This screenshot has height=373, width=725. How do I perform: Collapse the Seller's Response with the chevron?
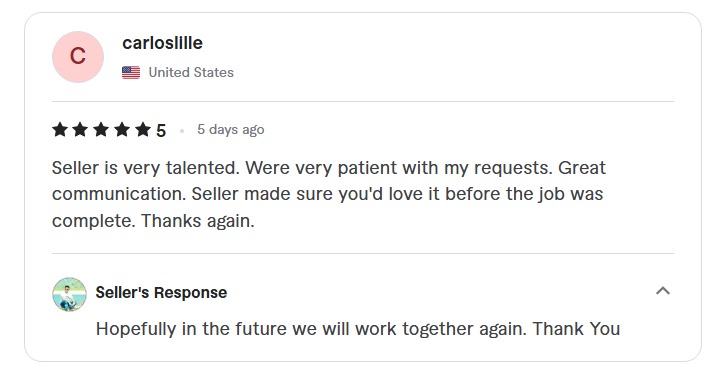coord(663,291)
